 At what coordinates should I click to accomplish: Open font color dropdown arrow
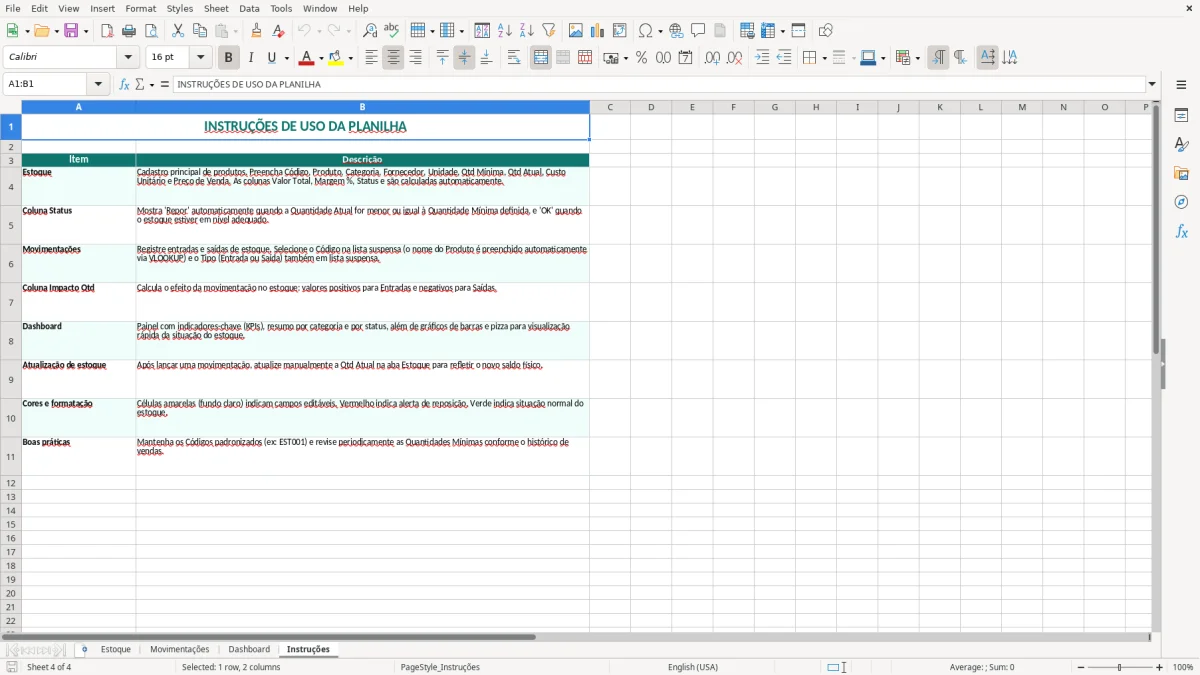[321, 58]
